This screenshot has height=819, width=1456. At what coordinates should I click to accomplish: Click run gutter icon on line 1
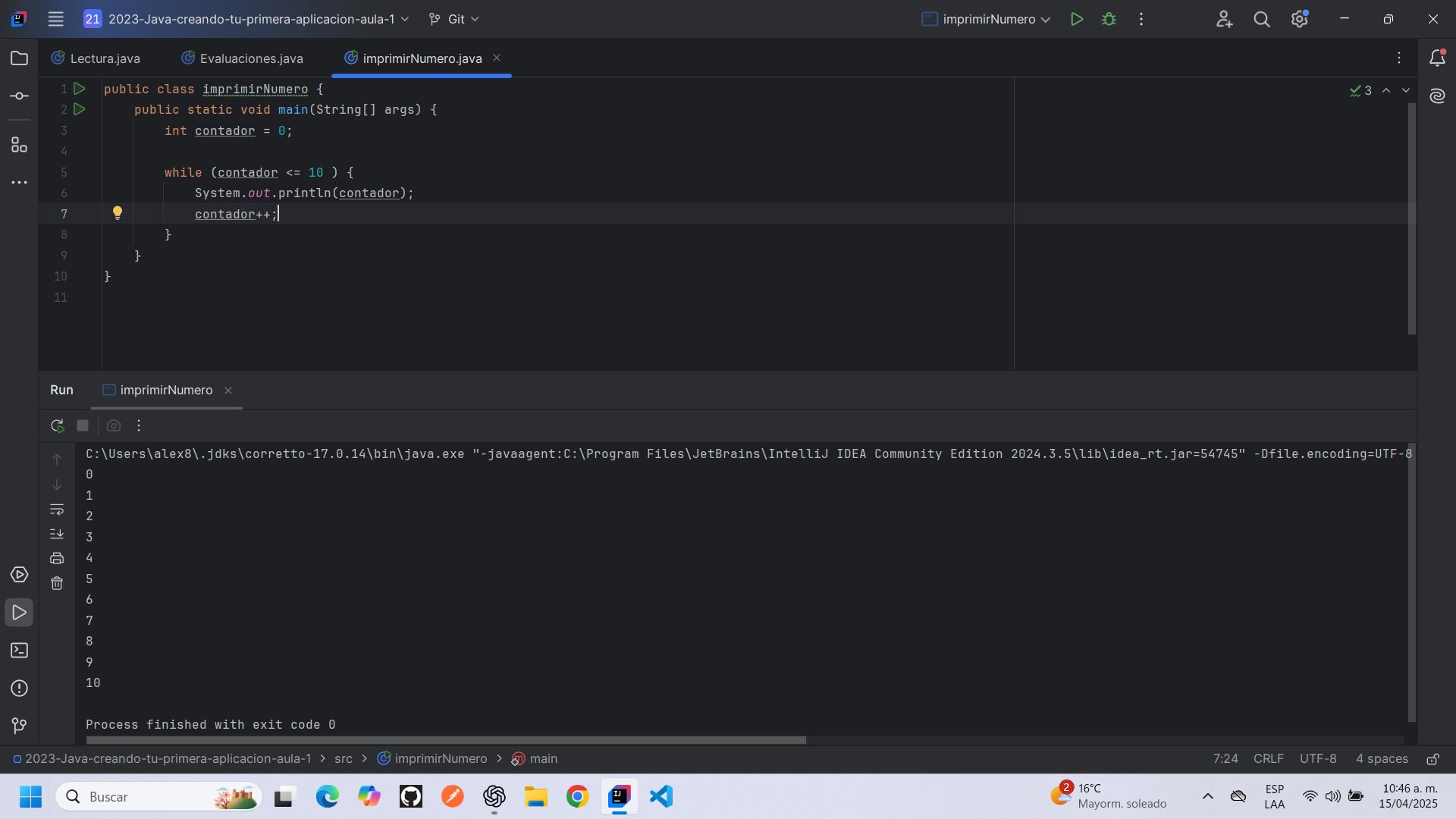79,89
